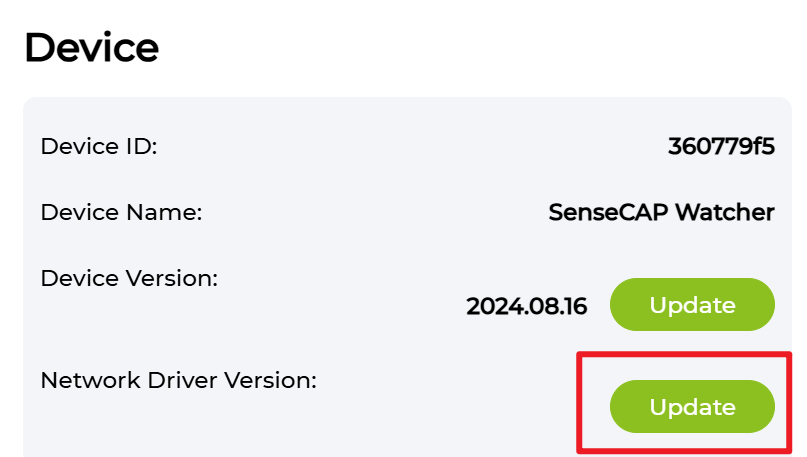Click the Device Version label

click(129, 278)
